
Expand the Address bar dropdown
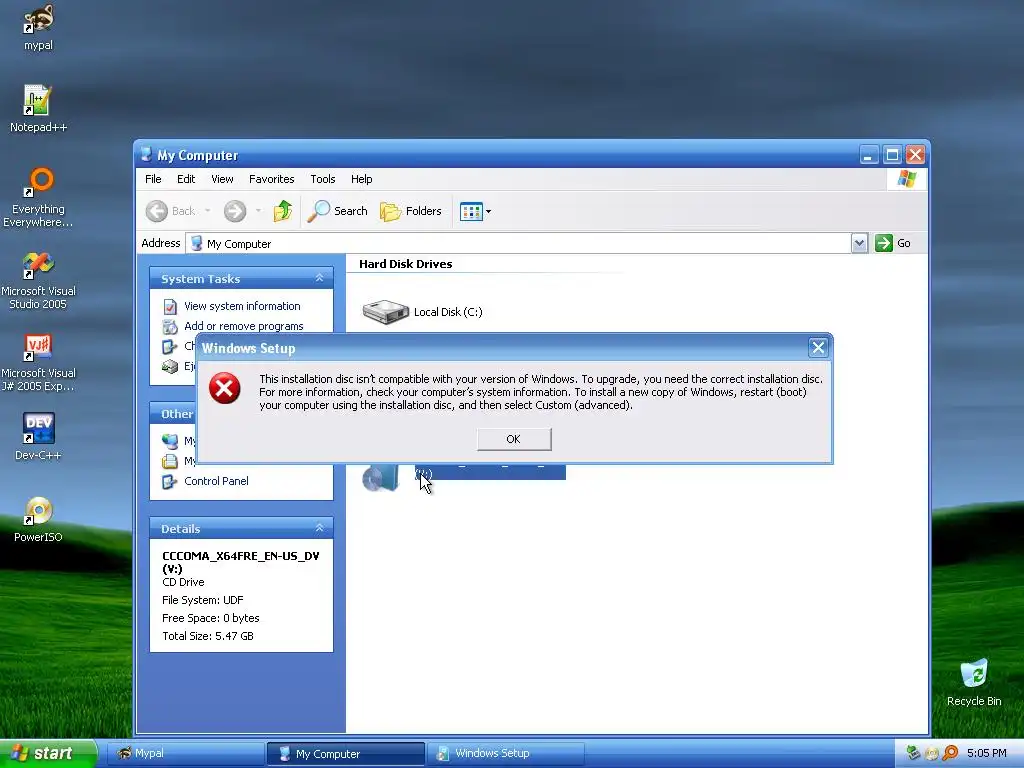859,244
